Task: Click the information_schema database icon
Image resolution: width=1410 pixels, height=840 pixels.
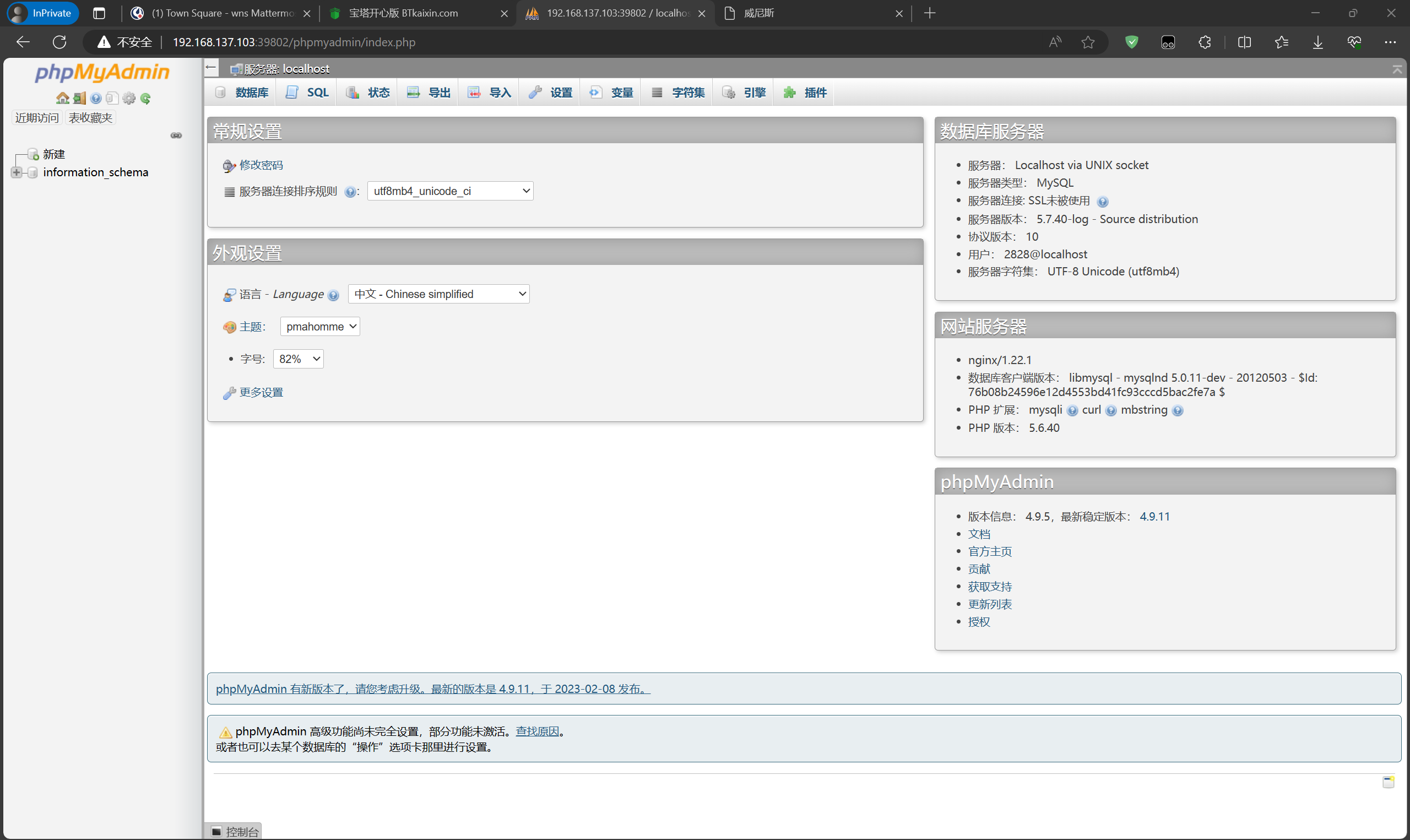Action: coord(33,172)
